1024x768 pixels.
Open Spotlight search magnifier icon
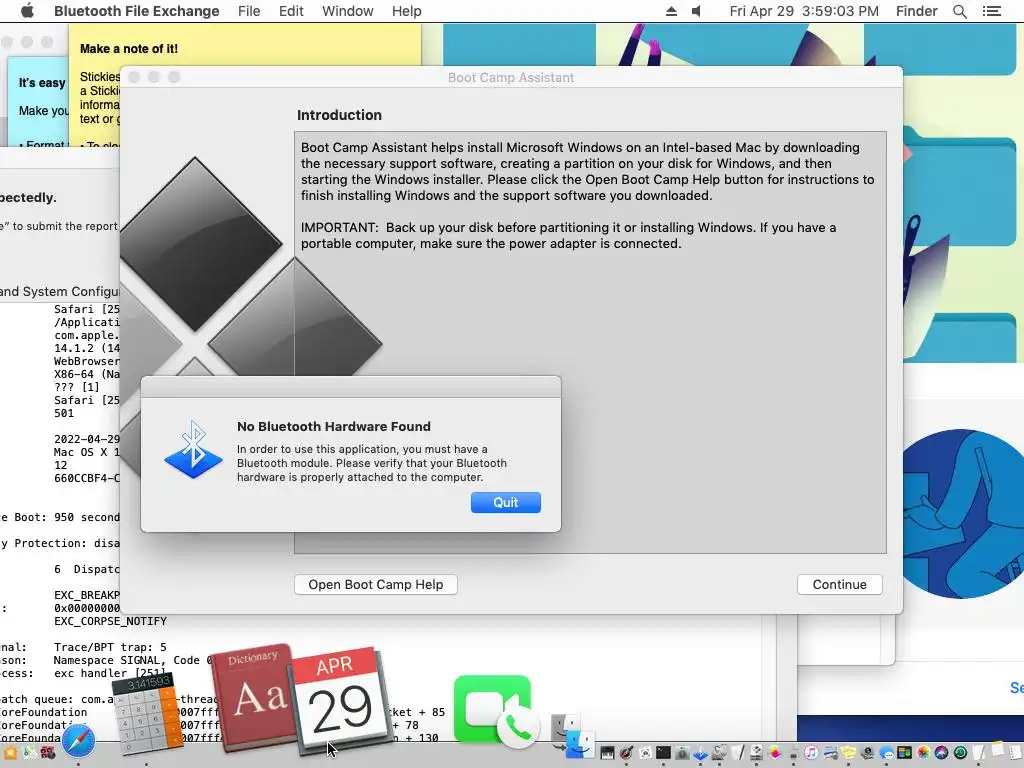click(x=959, y=11)
